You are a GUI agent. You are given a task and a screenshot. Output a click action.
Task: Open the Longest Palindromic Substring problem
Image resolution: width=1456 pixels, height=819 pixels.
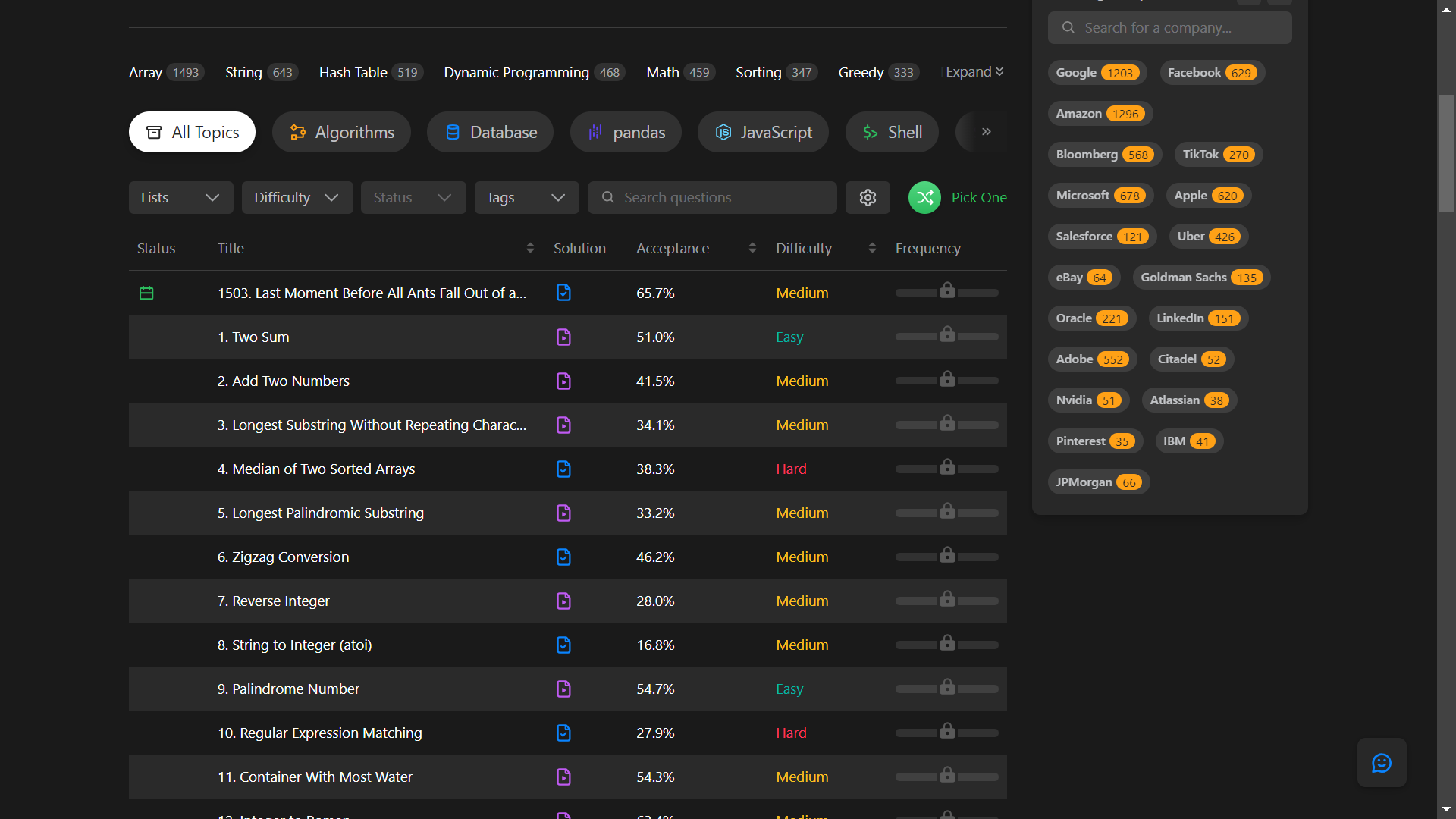tap(320, 513)
